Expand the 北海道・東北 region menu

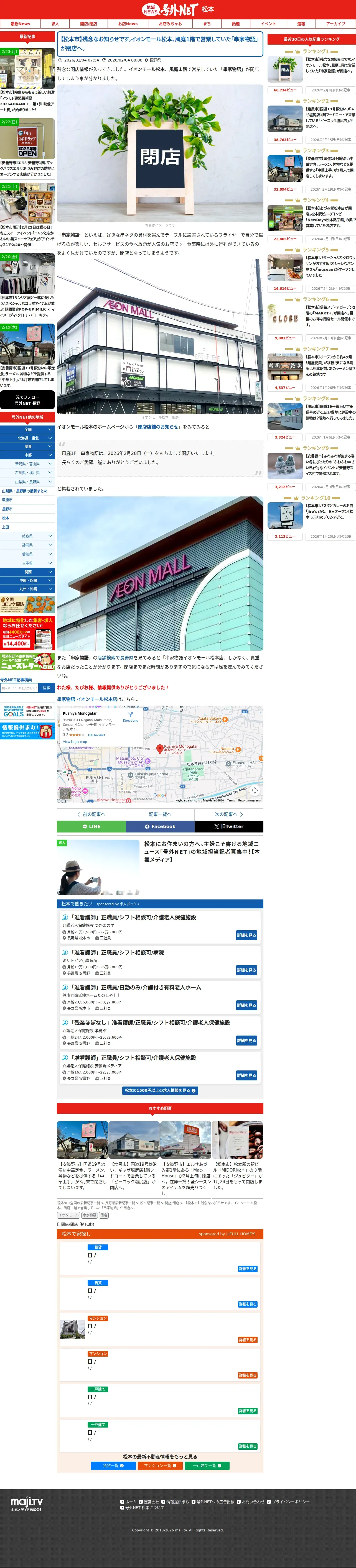click(27, 438)
